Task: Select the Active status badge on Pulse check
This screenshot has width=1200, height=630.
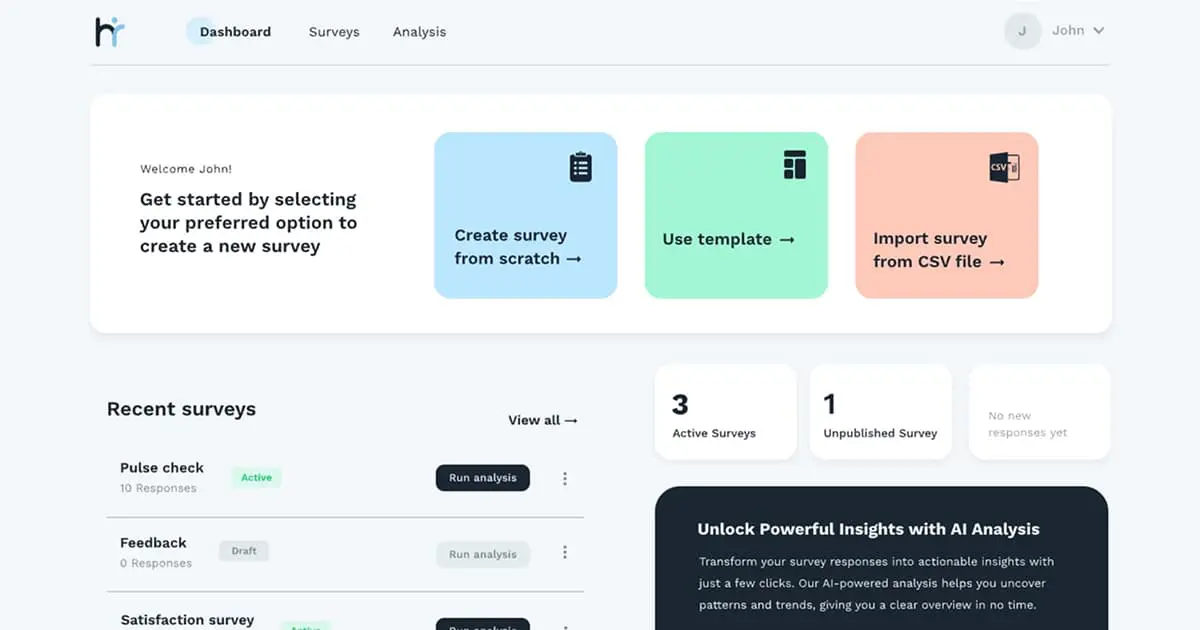Action: (255, 477)
